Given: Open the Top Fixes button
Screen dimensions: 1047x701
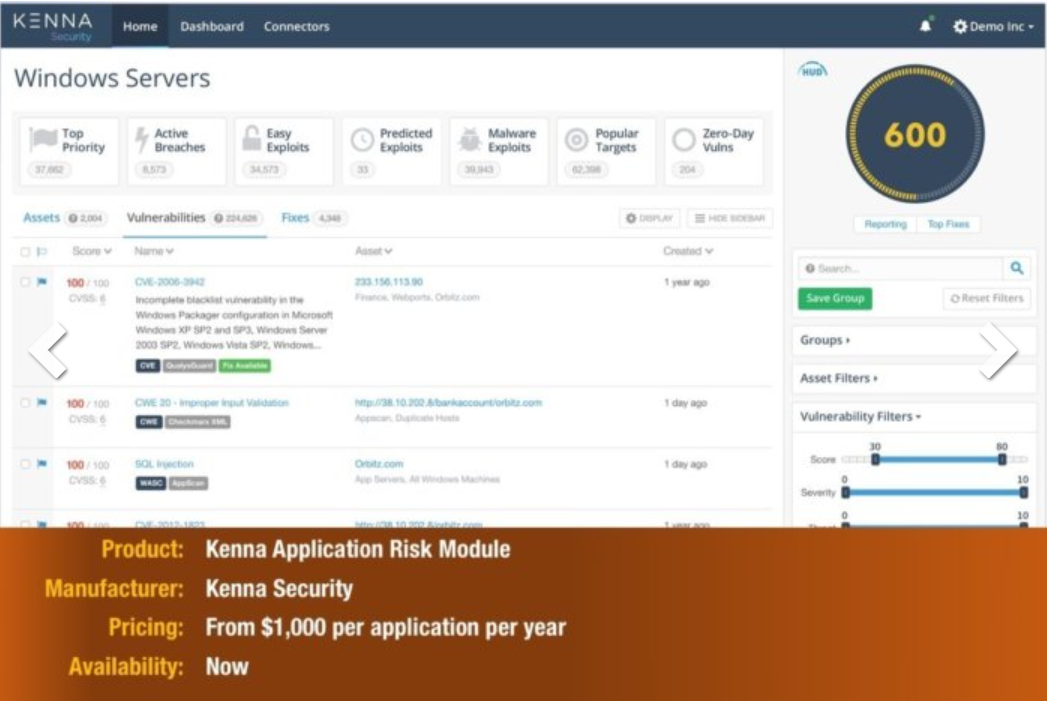Looking at the screenshot, I should (948, 224).
